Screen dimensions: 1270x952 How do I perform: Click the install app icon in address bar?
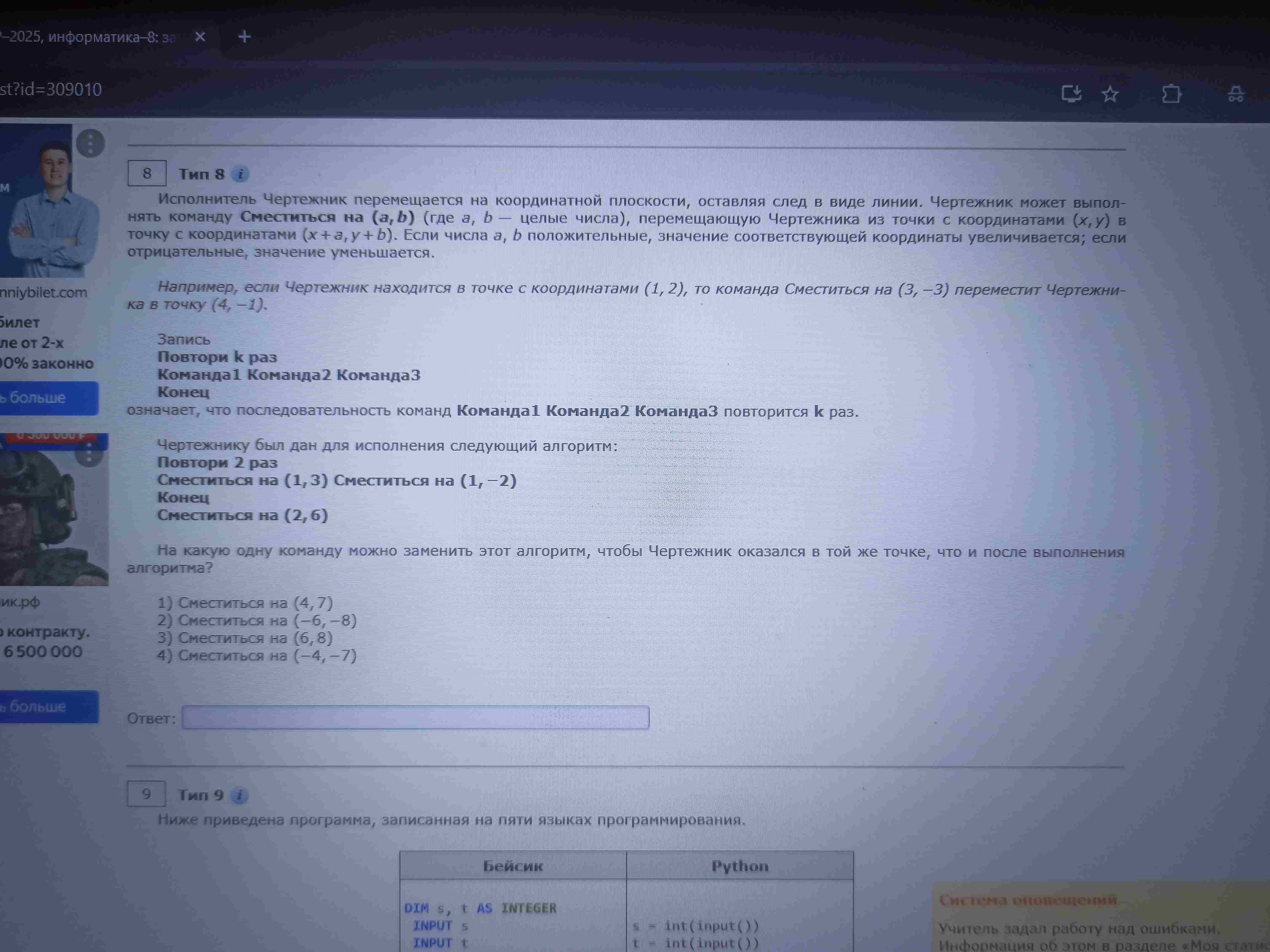(1071, 94)
